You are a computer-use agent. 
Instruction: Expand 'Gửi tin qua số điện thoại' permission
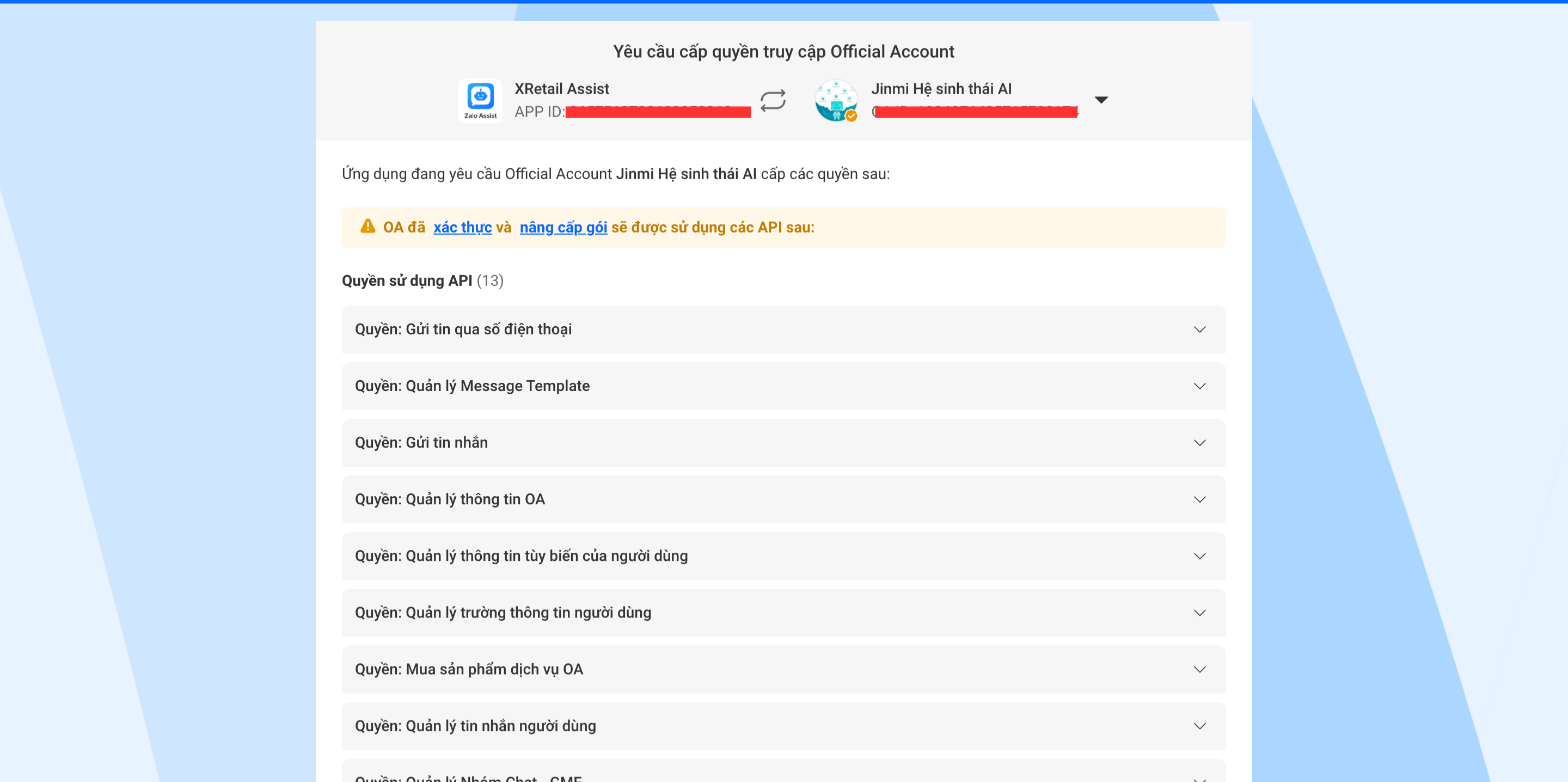(x=783, y=329)
